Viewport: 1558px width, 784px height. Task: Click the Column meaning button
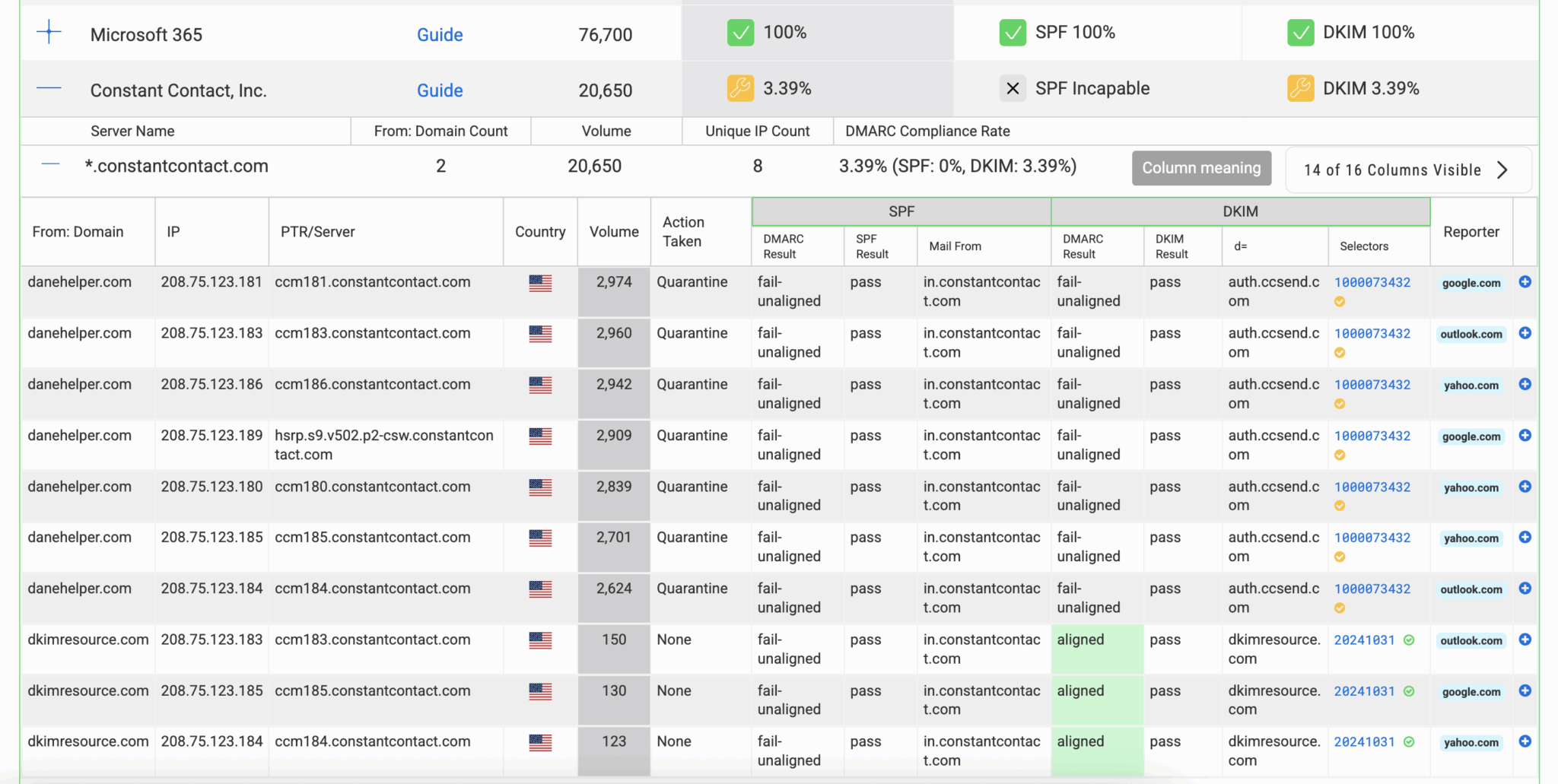[1201, 168]
